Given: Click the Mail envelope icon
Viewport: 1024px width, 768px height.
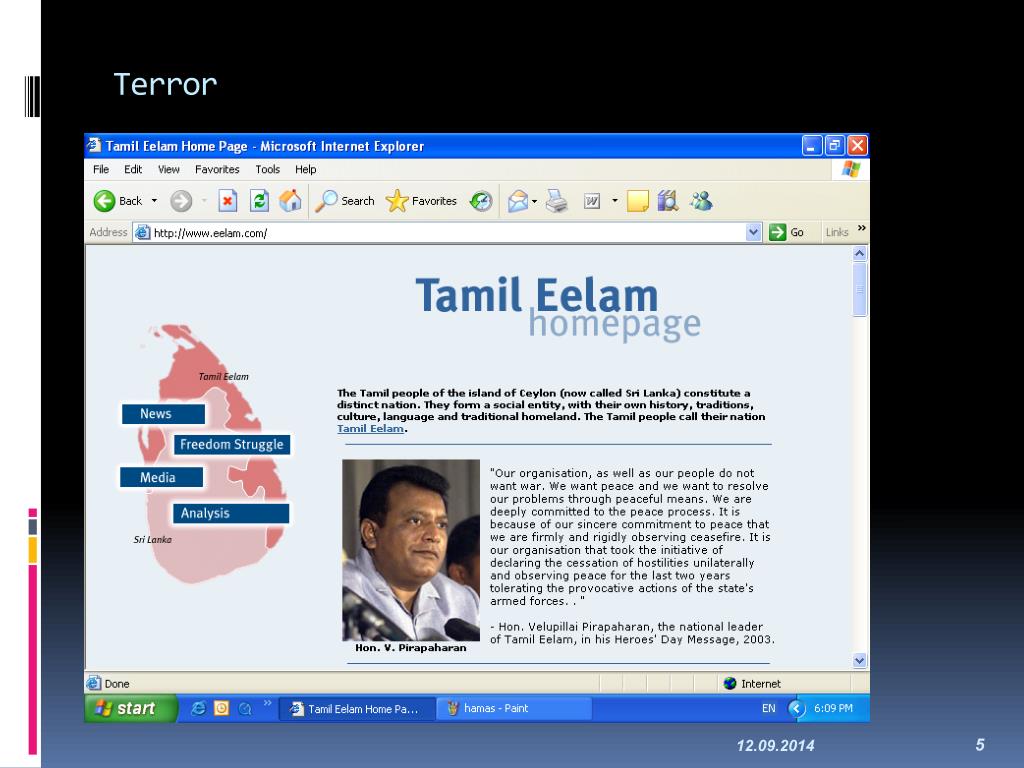Looking at the screenshot, I should pyautogui.click(x=518, y=201).
